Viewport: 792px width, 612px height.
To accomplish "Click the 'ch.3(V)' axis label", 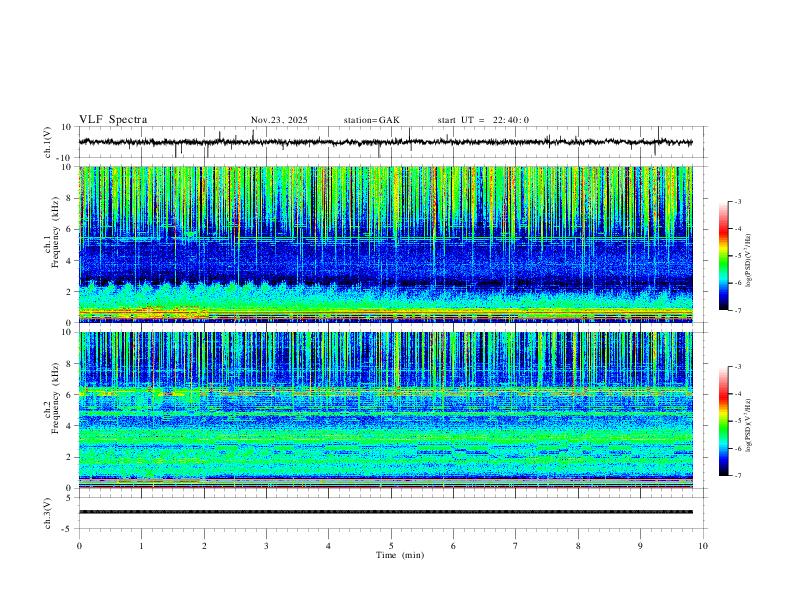I will click(x=48, y=513).
